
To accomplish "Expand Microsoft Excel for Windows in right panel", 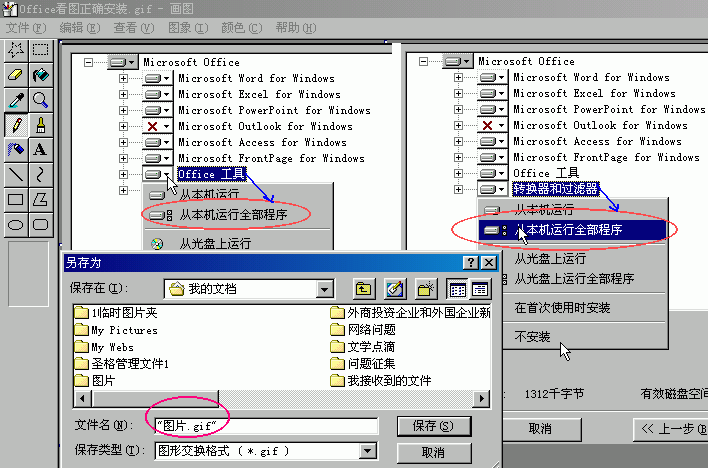I will coord(458,94).
